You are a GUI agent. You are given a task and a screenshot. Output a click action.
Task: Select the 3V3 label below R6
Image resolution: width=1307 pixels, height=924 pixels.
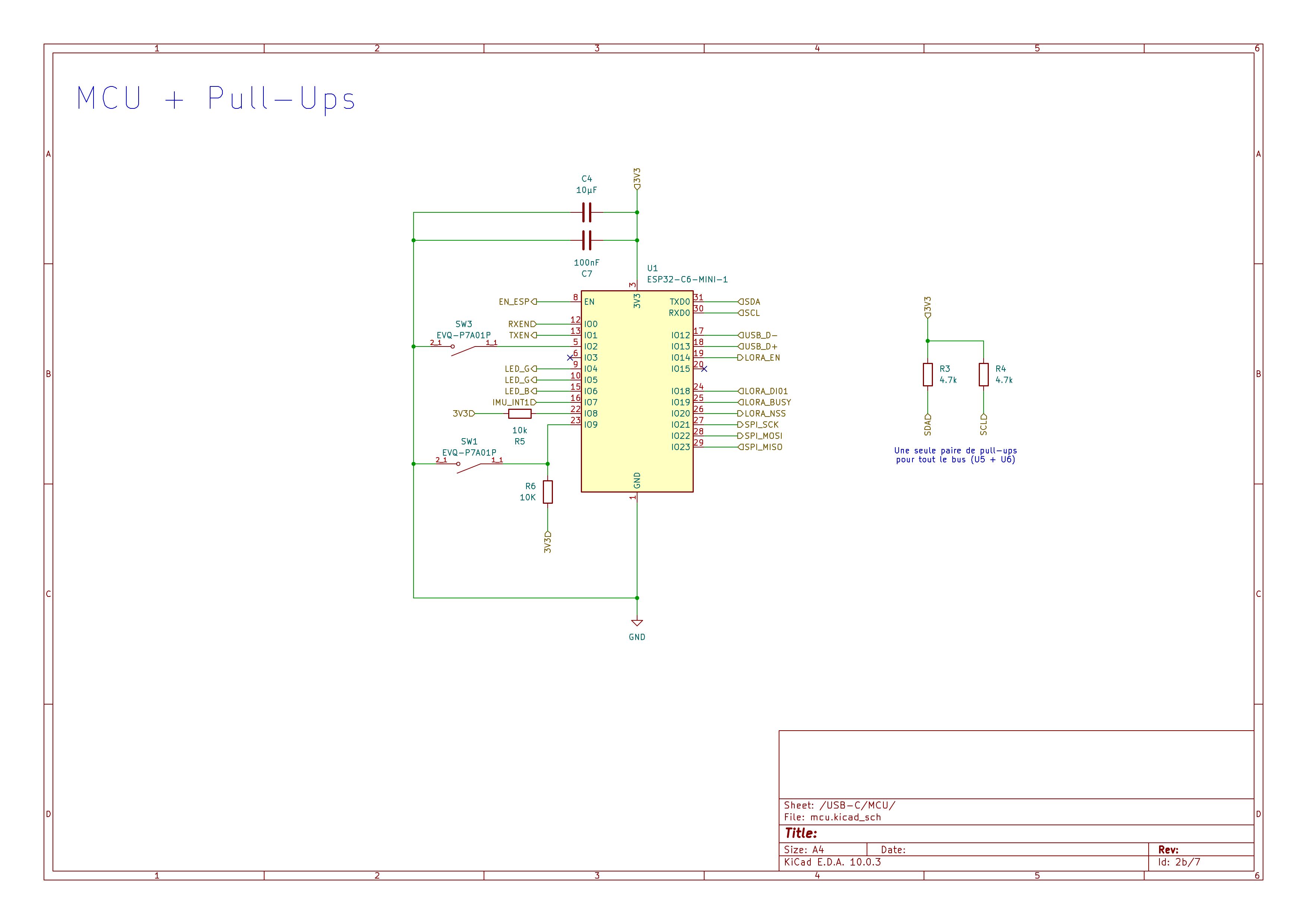click(x=548, y=542)
